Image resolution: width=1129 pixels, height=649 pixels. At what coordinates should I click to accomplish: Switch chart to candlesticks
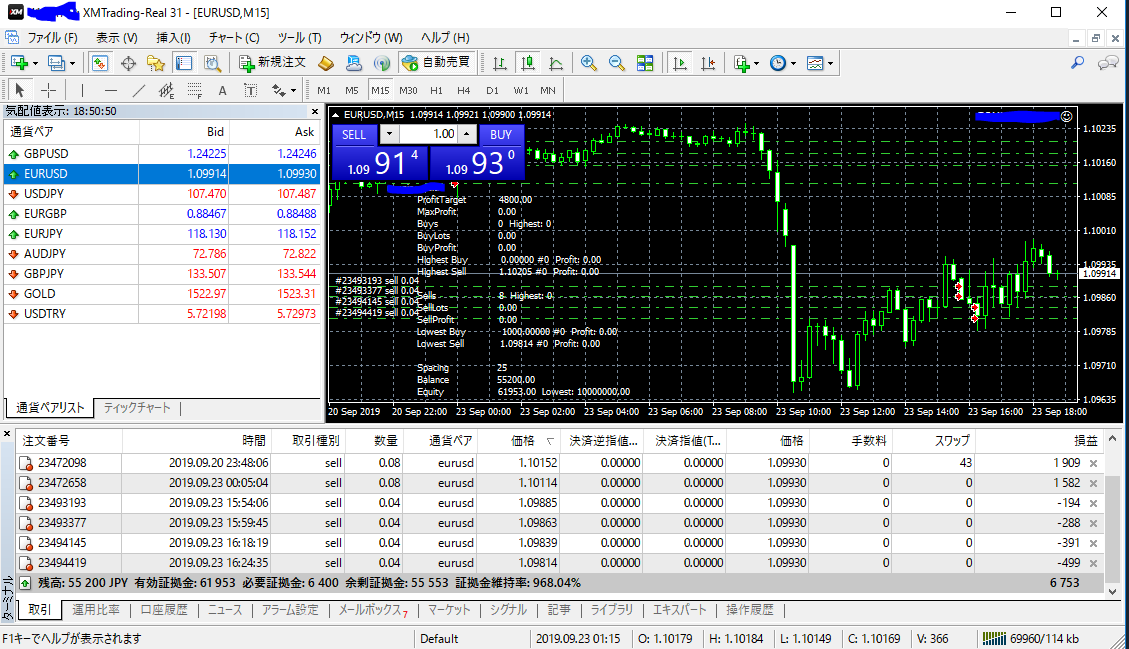pos(528,63)
